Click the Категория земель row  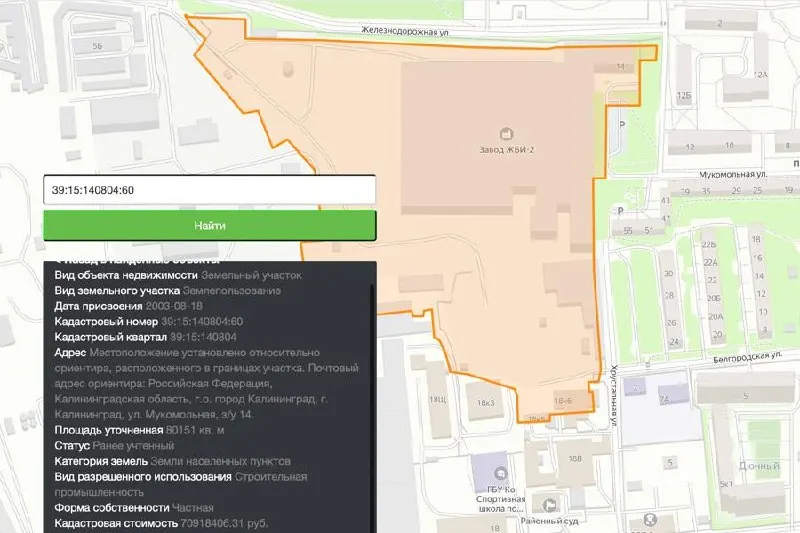click(172, 461)
